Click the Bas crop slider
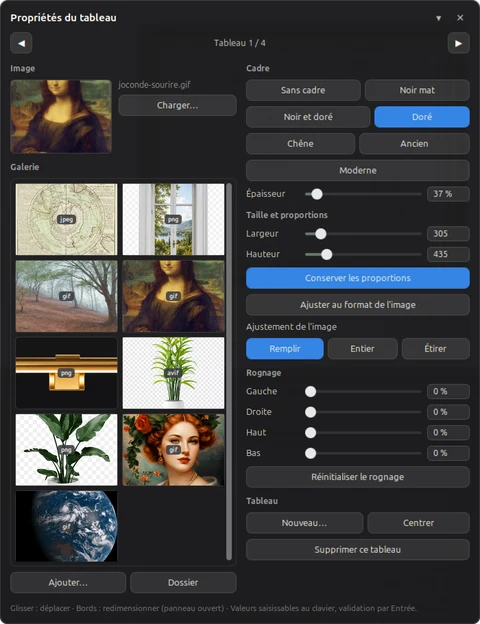 363,453
